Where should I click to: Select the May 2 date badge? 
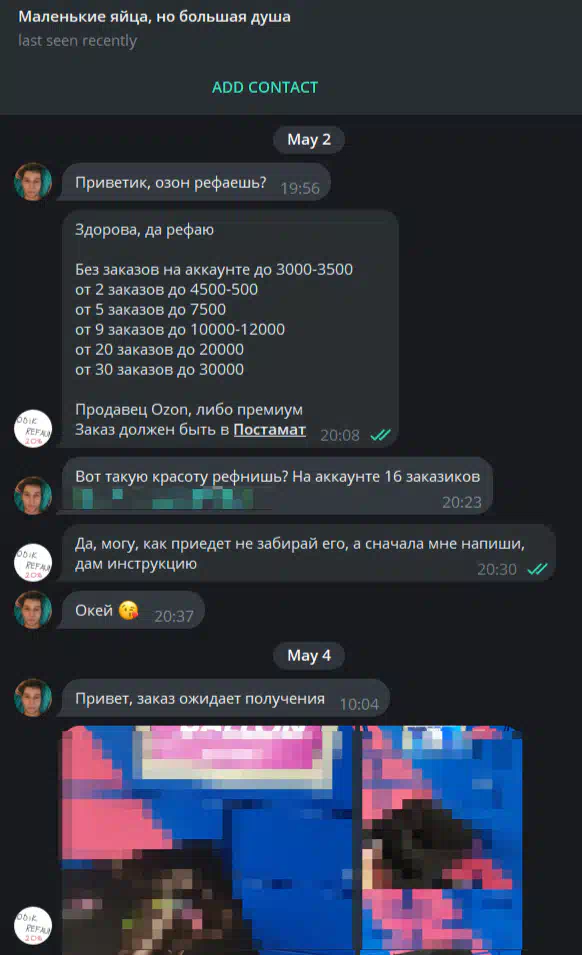pyautogui.click(x=309, y=139)
